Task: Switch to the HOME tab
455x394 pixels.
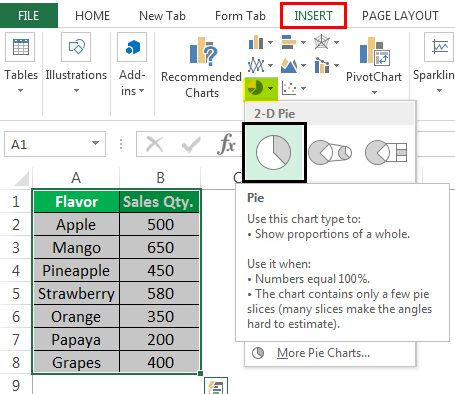Action: 92,16
